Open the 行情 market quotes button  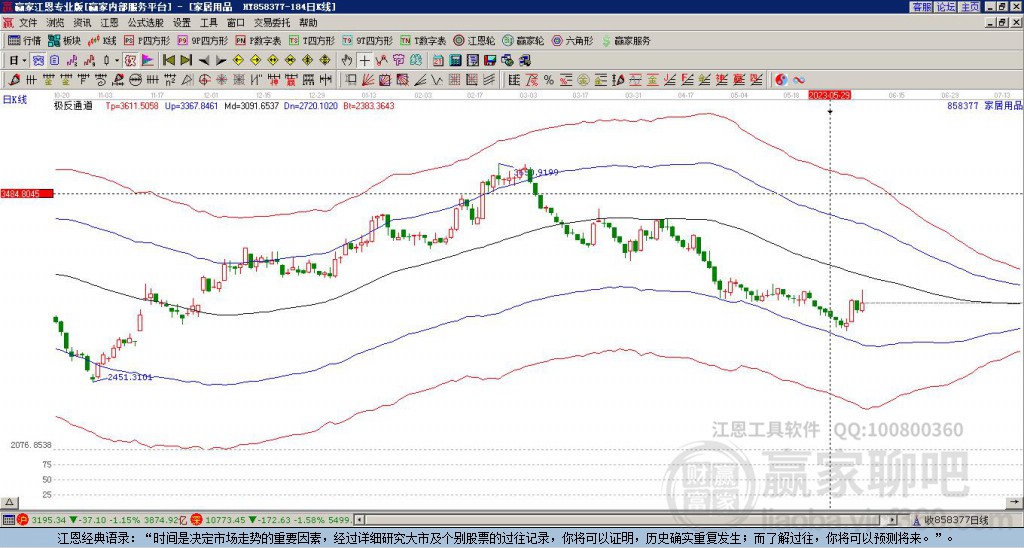point(24,40)
